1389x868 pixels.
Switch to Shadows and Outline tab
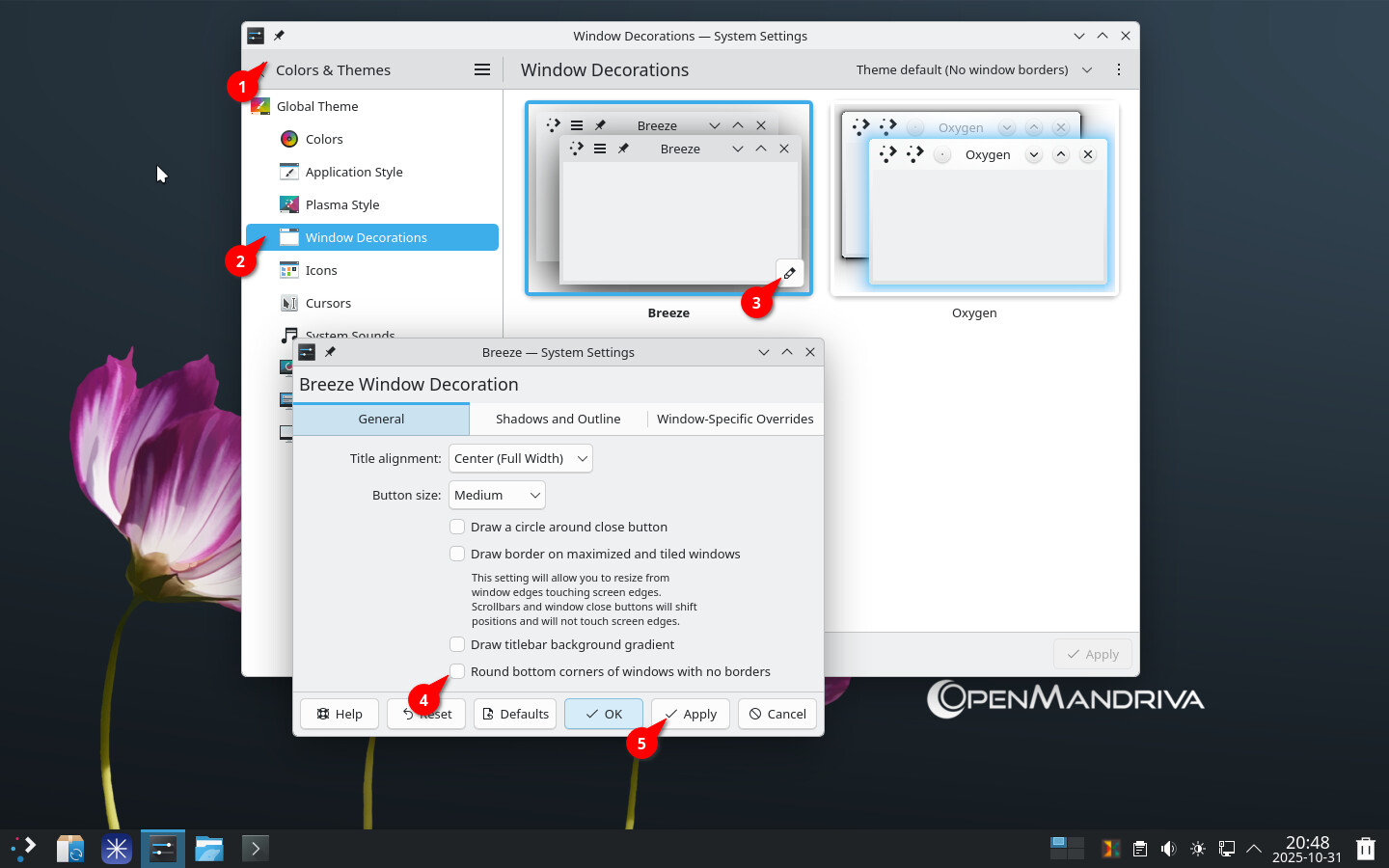point(558,419)
